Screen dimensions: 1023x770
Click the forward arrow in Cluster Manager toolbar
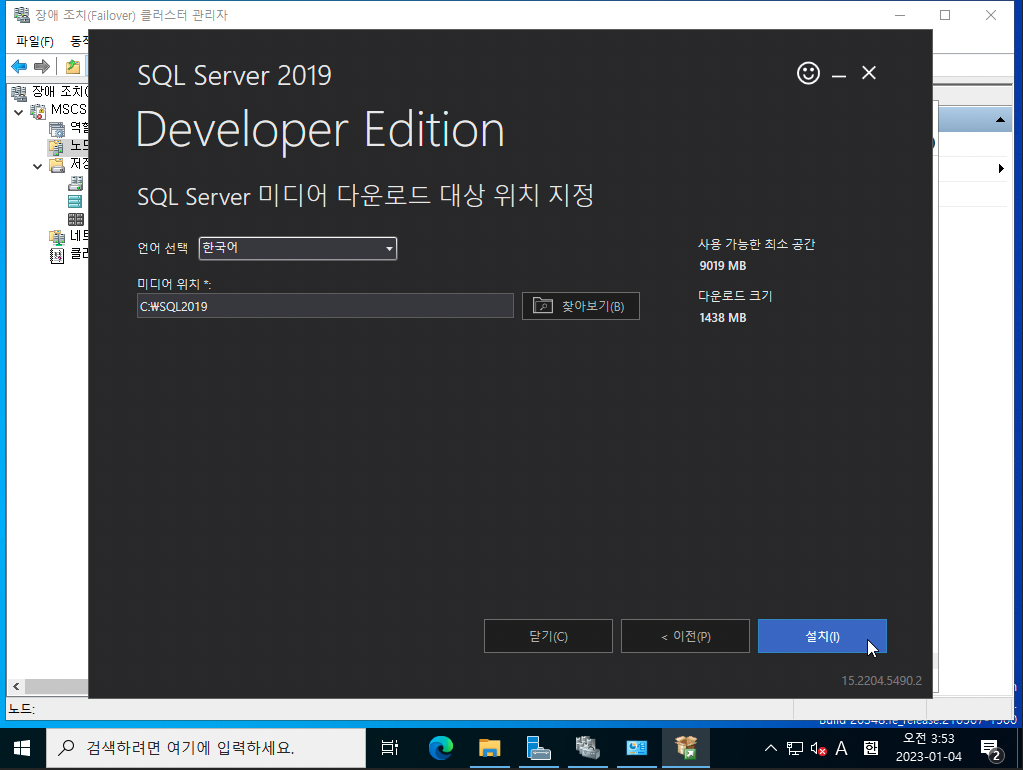tap(42, 66)
